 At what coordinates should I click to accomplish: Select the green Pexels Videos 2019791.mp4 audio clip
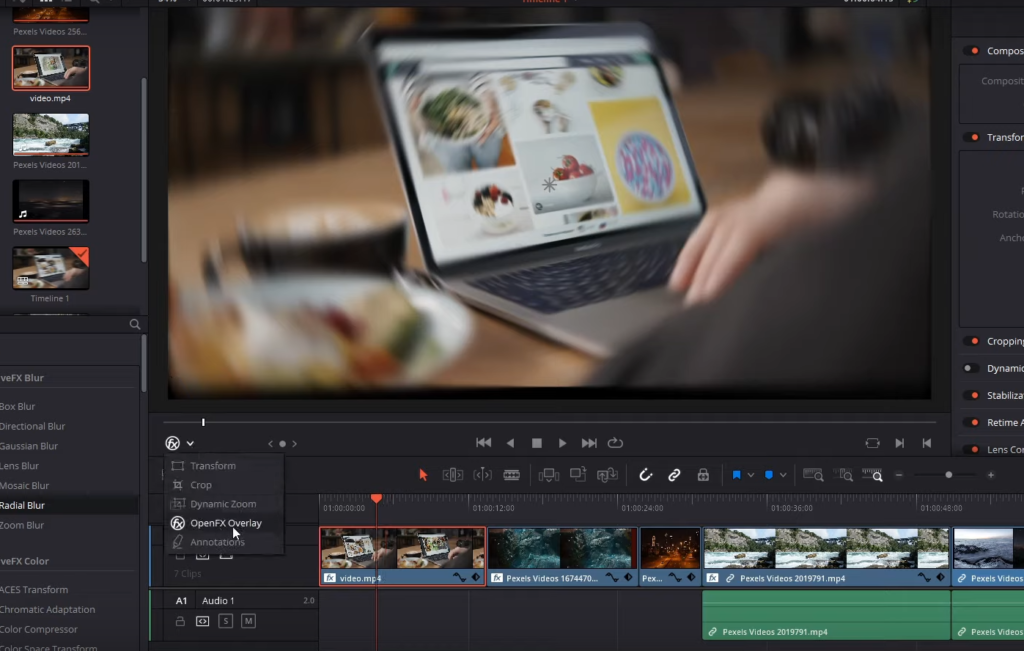pos(826,615)
